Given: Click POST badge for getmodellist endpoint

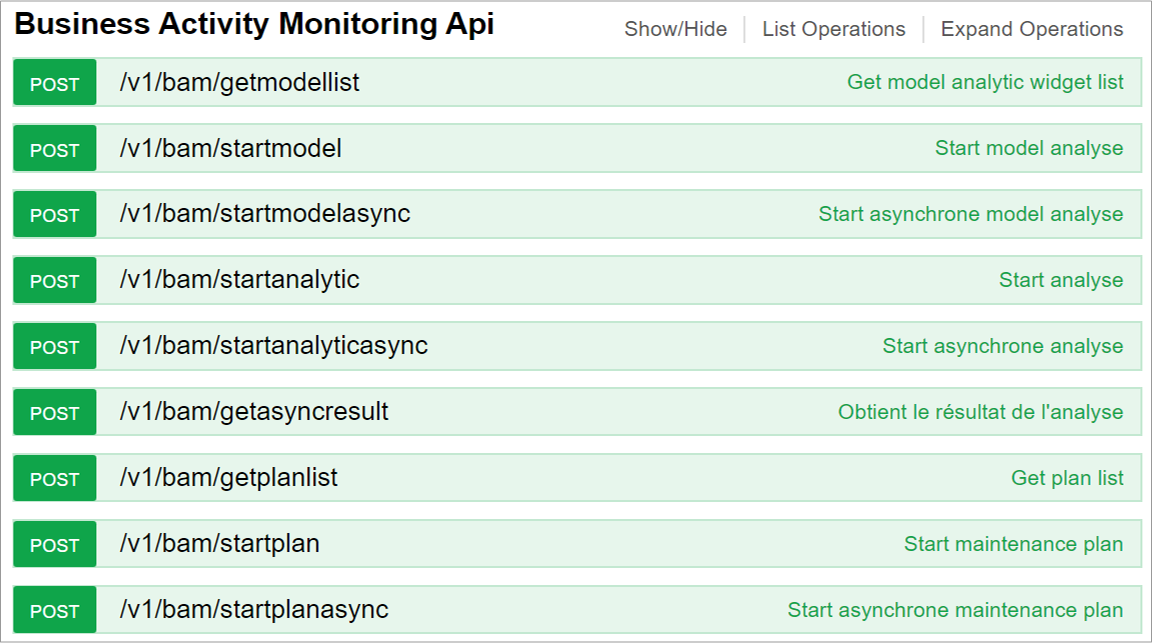Looking at the screenshot, I should (x=55, y=84).
